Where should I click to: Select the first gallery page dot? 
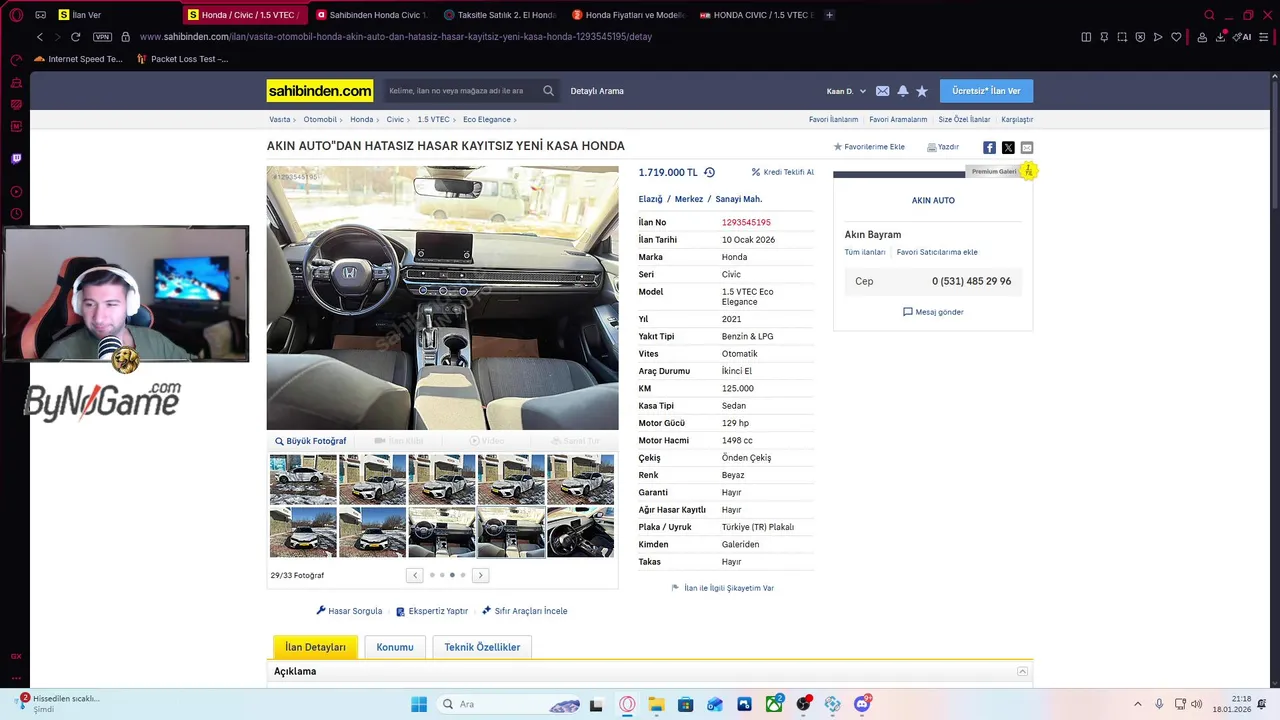pyautogui.click(x=432, y=575)
